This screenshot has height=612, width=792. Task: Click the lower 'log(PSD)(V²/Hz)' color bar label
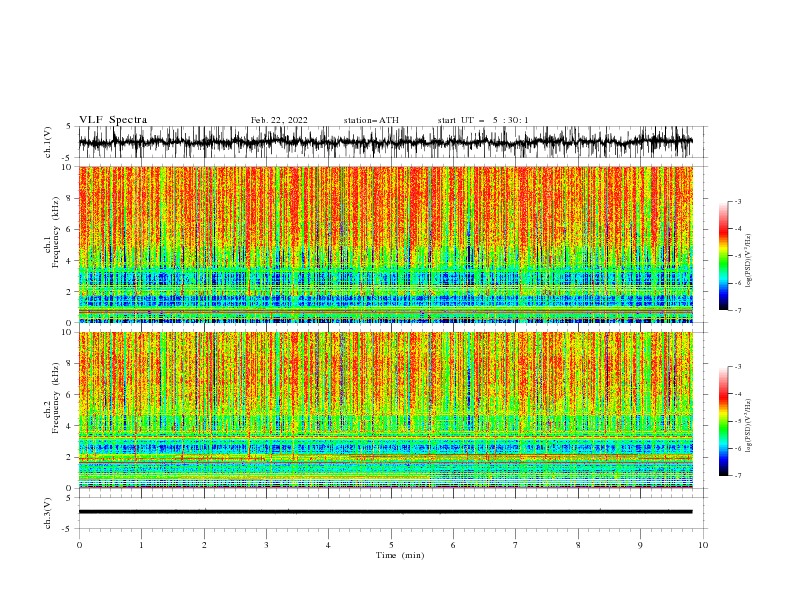click(x=749, y=426)
